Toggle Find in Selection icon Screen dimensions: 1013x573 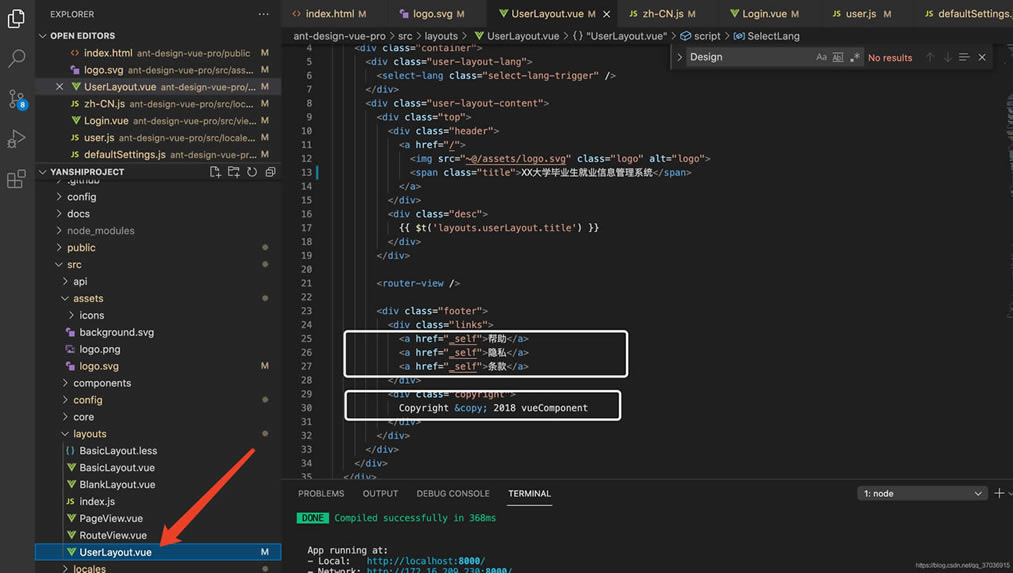coord(964,57)
